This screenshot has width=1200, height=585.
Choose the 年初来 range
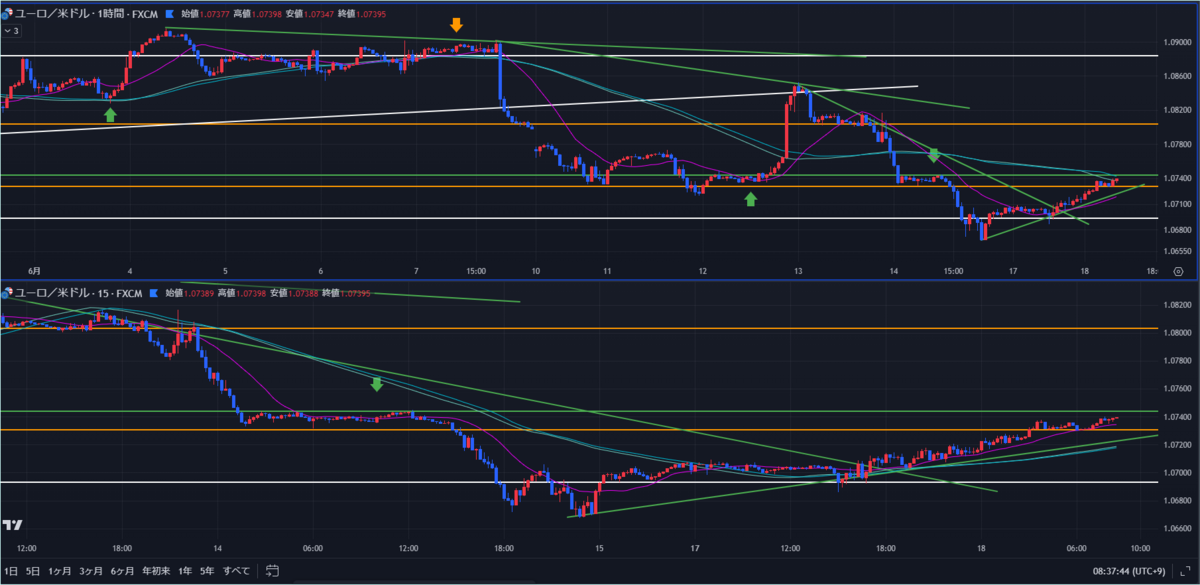coord(157,570)
